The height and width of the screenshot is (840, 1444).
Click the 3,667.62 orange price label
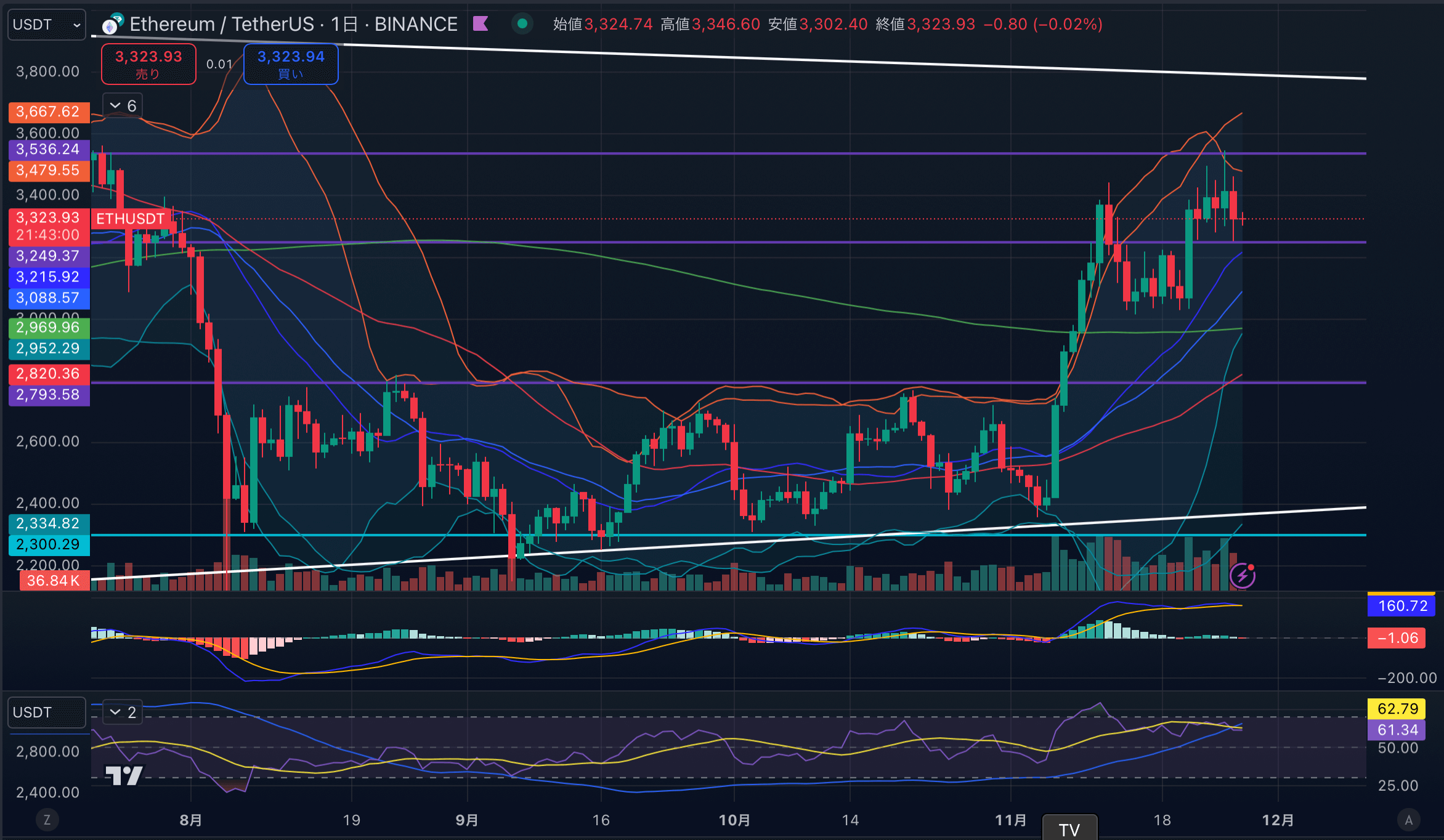49,112
